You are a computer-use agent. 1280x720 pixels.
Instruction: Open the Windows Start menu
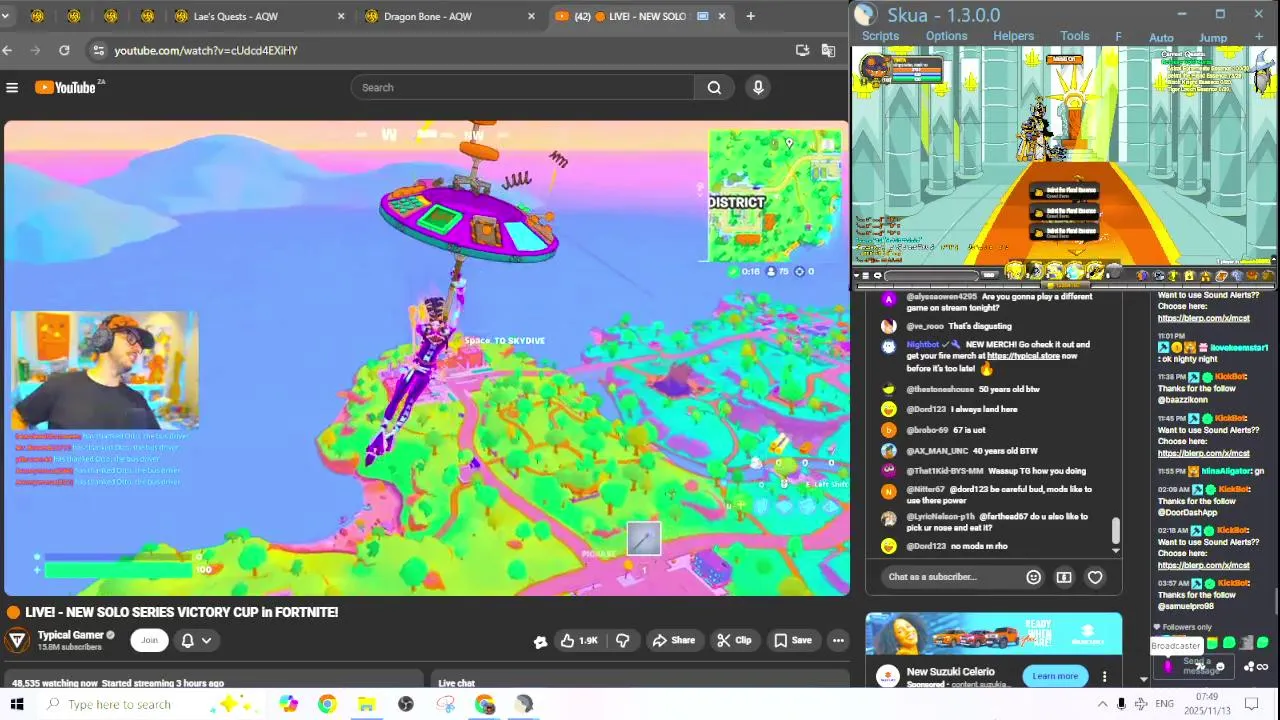coord(17,704)
